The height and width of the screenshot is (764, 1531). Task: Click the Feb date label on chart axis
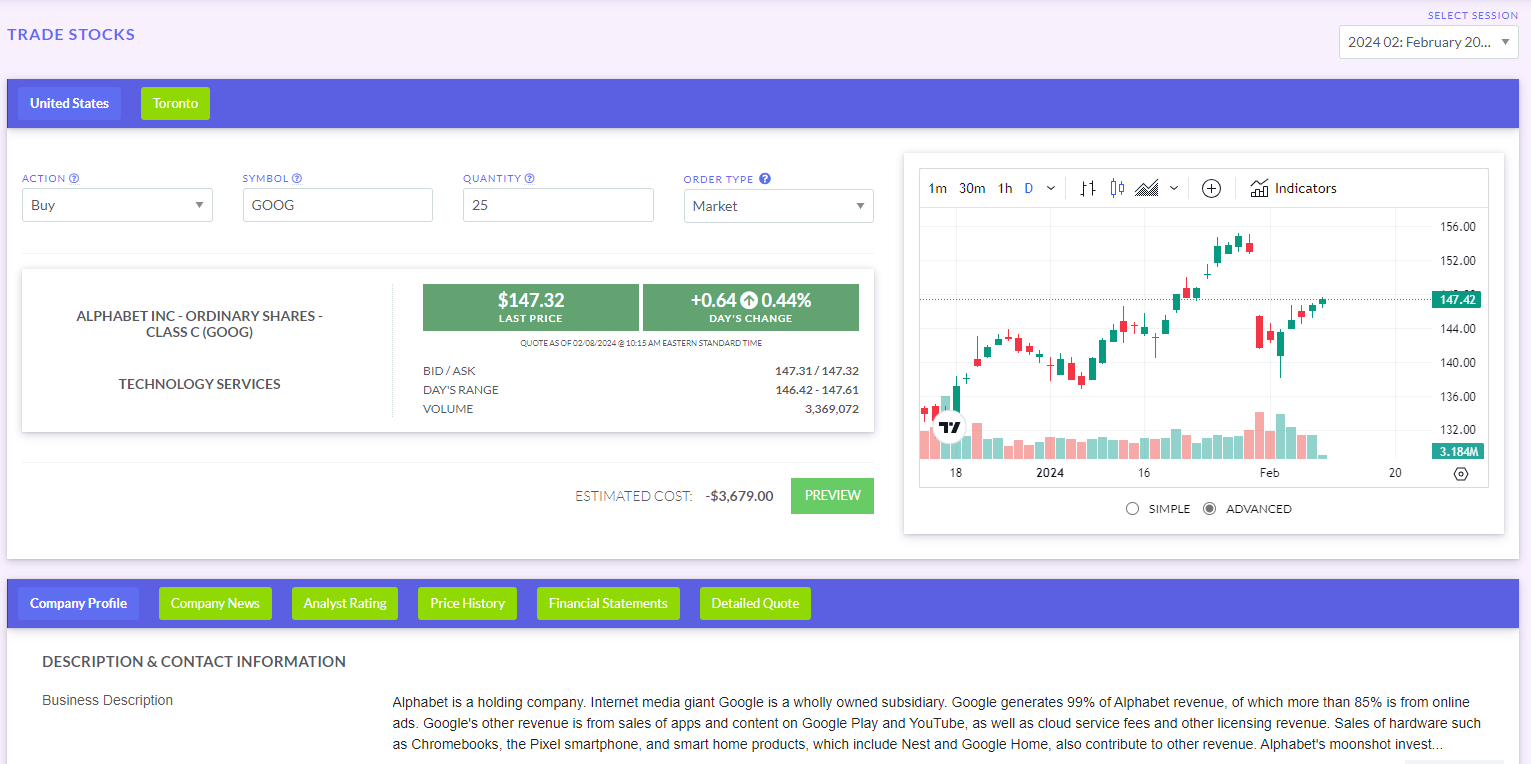pyautogui.click(x=1269, y=473)
